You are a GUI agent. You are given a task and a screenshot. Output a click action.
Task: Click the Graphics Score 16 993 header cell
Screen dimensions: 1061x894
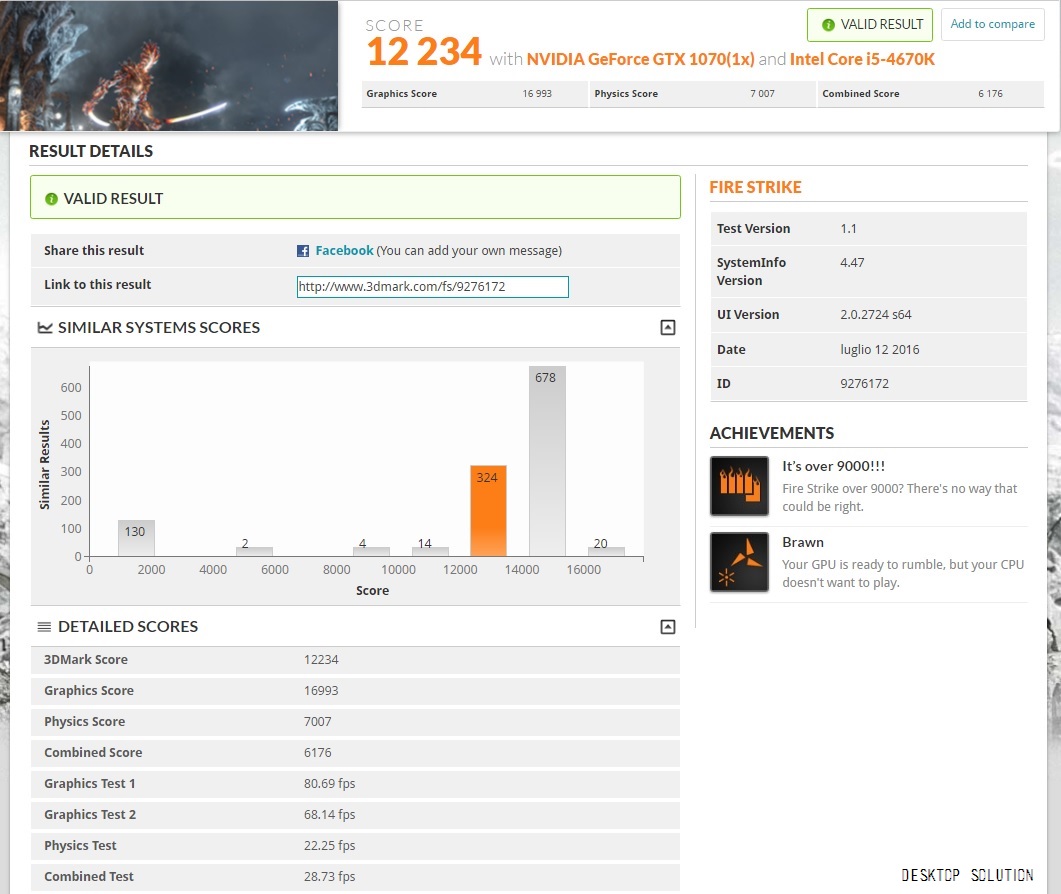coord(474,94)
